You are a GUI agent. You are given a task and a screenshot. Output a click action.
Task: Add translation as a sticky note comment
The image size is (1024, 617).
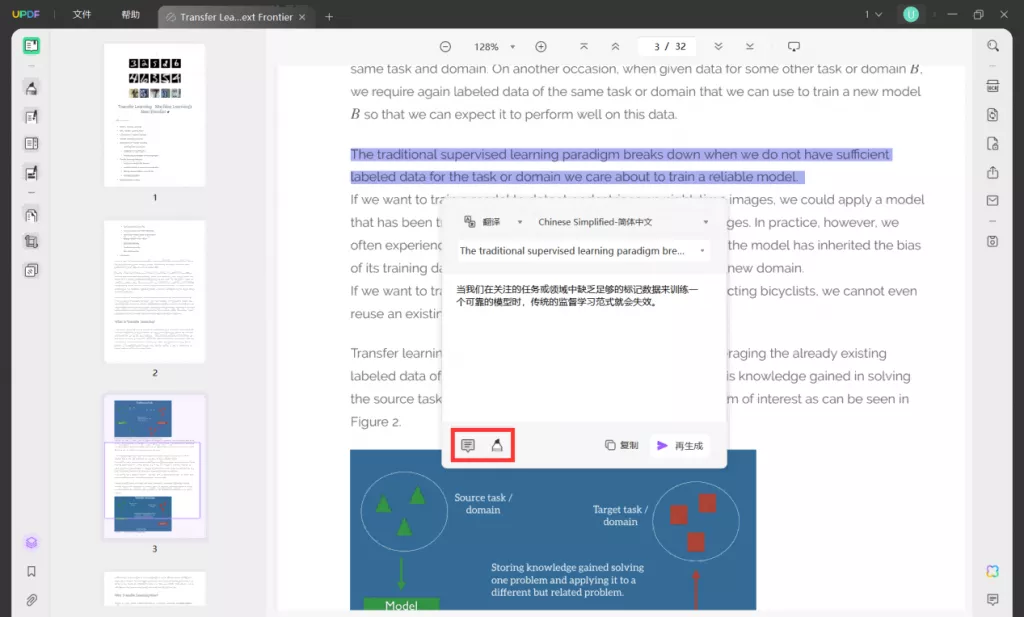click(468, 445)
